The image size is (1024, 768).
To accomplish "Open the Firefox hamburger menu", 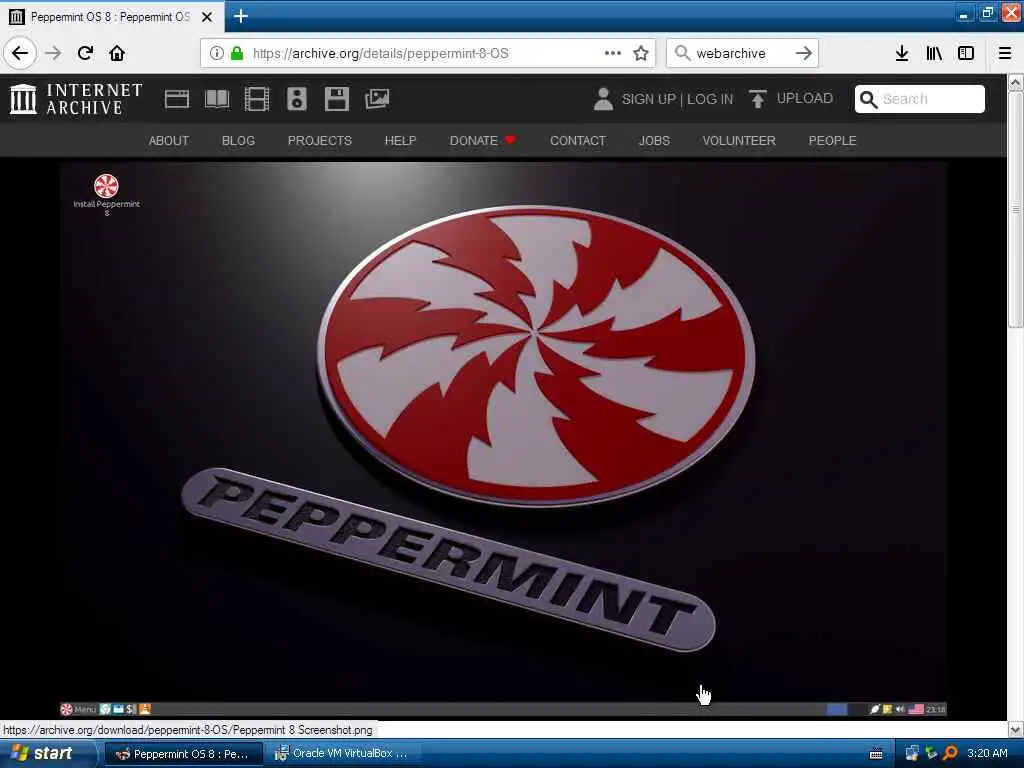I will pyautogui.click(x=1004, y=53).
